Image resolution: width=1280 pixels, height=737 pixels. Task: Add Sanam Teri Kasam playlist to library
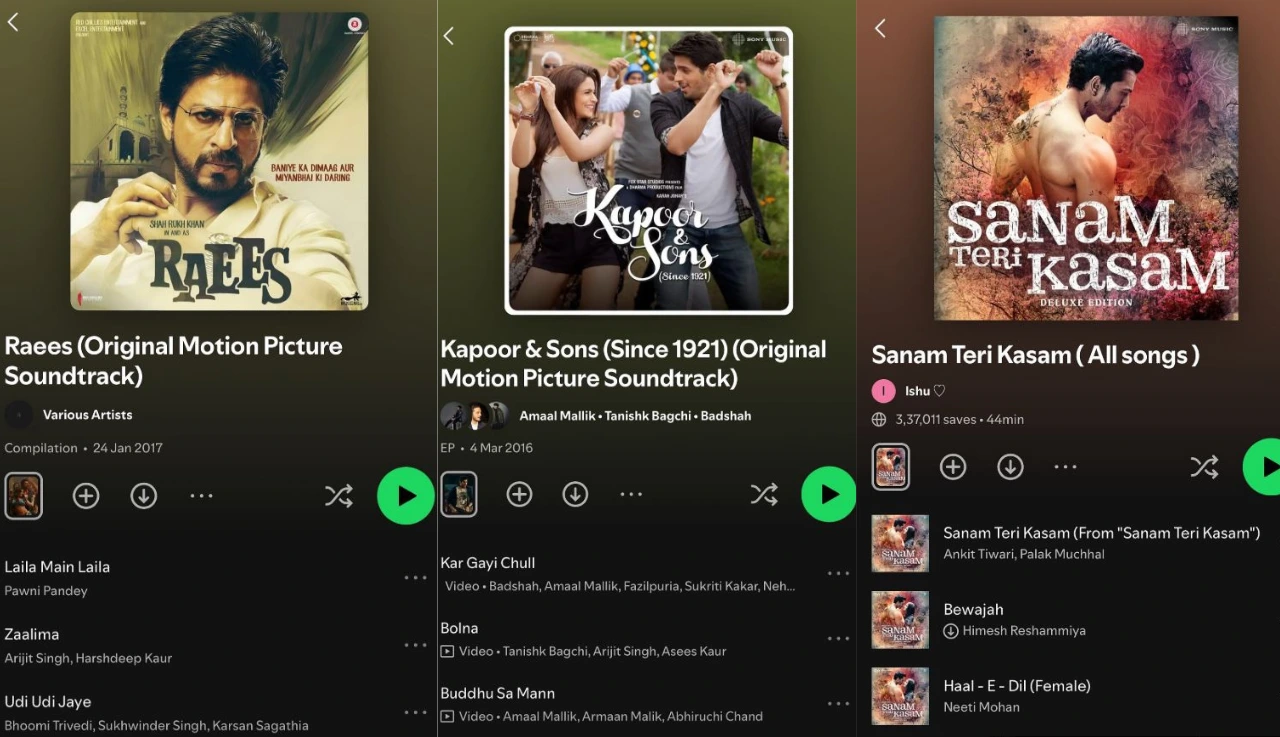(953, 467)
